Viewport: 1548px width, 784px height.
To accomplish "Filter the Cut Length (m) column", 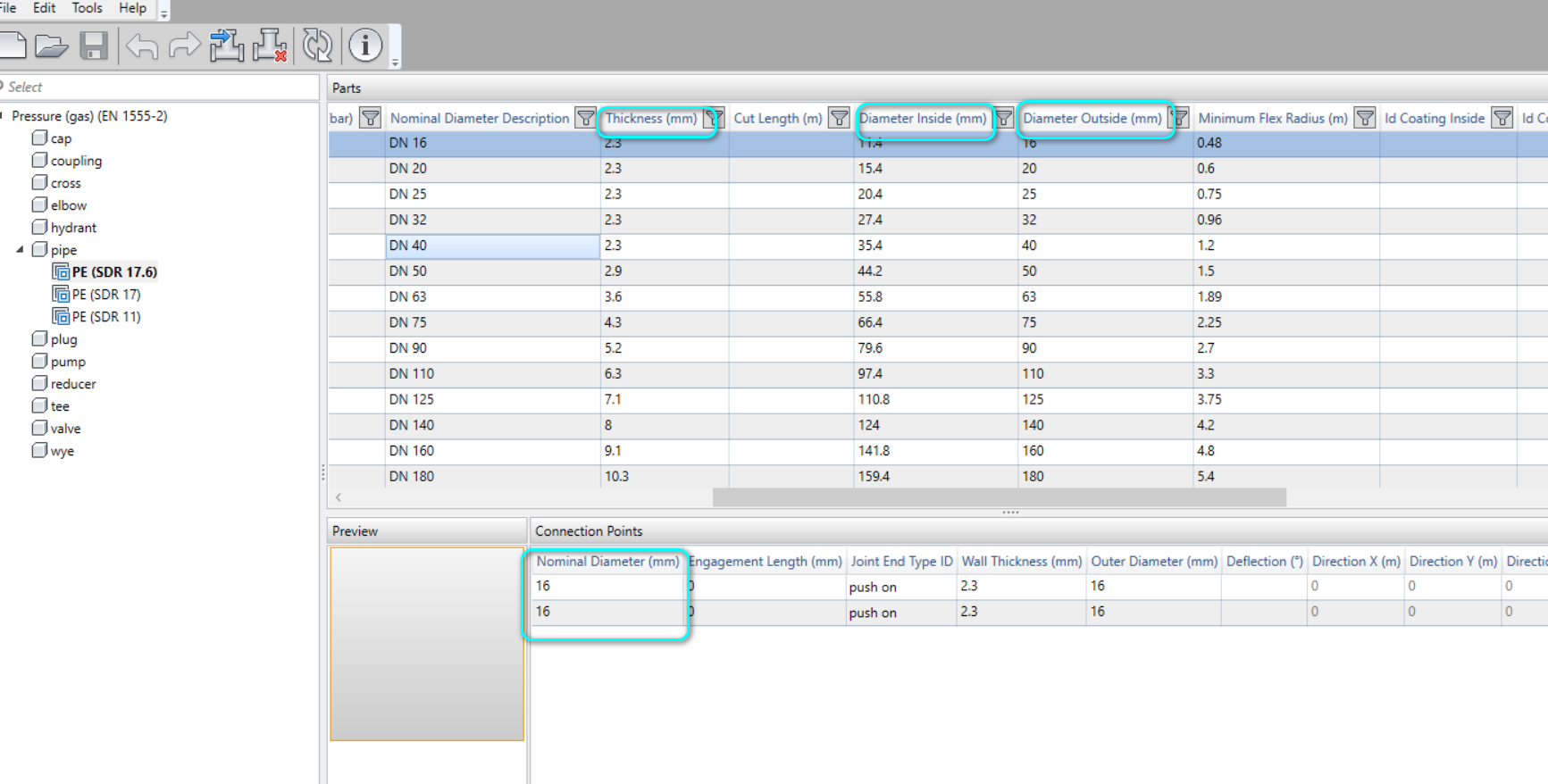I will pyautogui.click(x=839, y=118).
